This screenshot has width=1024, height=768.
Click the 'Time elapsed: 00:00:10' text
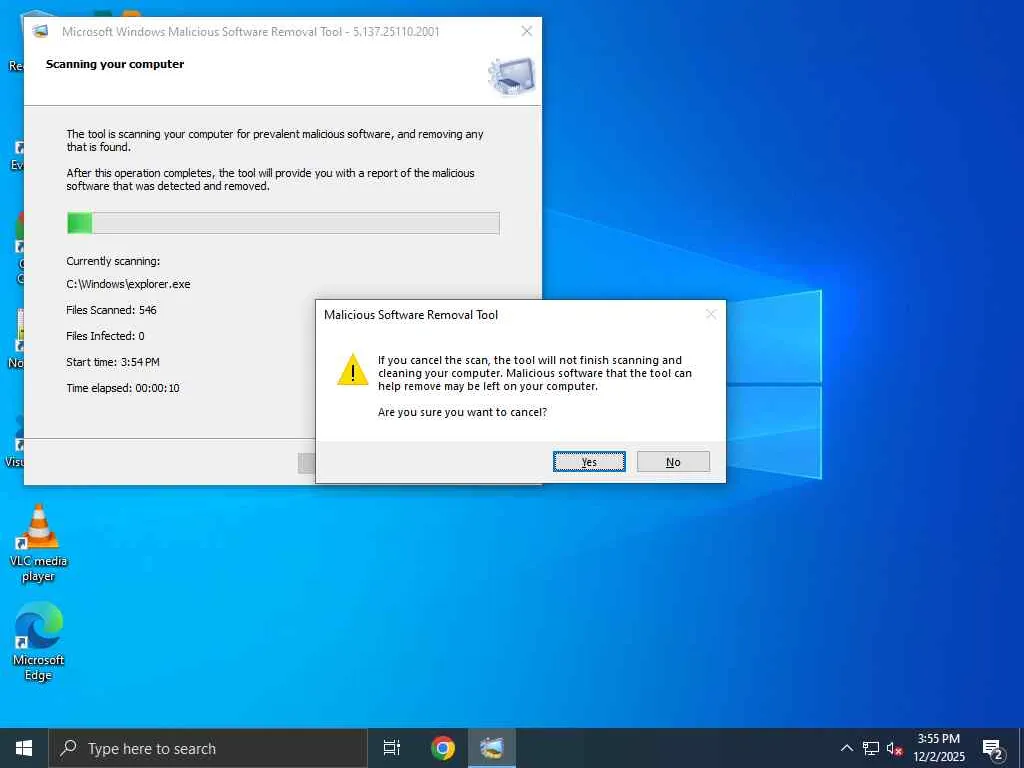pyautogui.click(x=123, y=388)
